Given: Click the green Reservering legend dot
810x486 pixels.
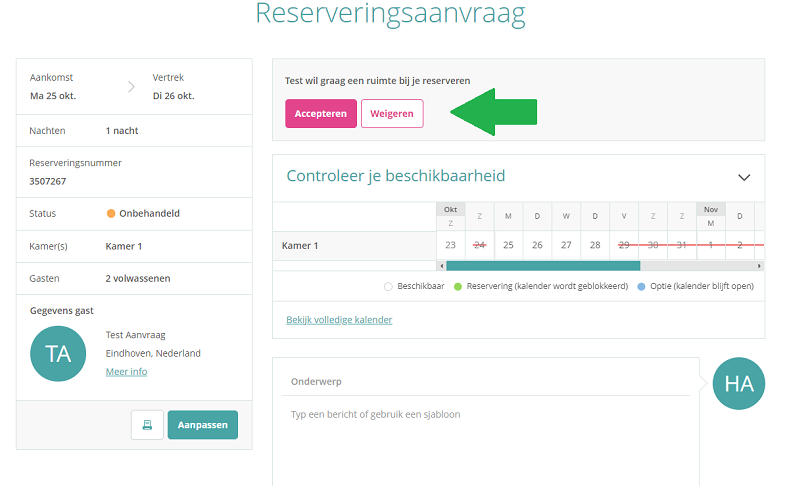Looking at the screenshot, I should 458,287.
